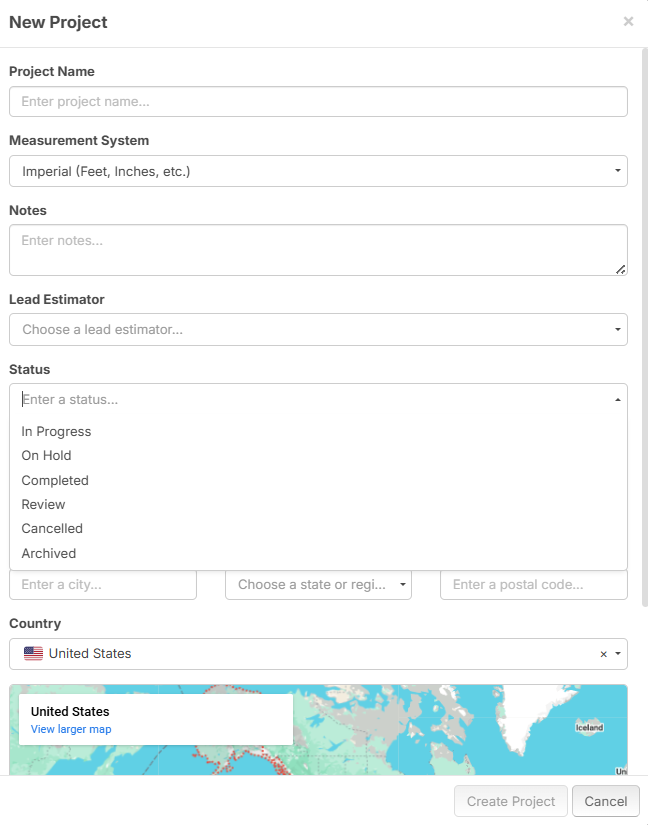Click the United States flag icon
Viewport: 648px width, 825px height.
(34, 654)
